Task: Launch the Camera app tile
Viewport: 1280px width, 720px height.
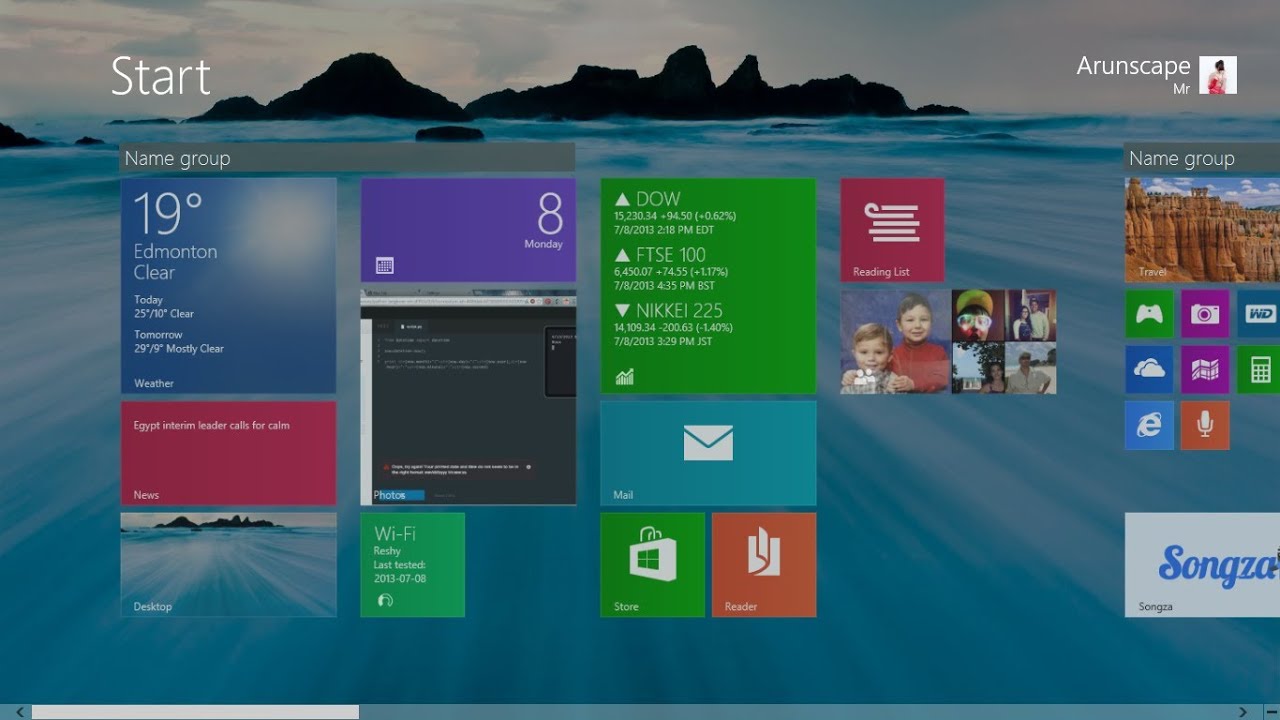Action: point(1205,314)
